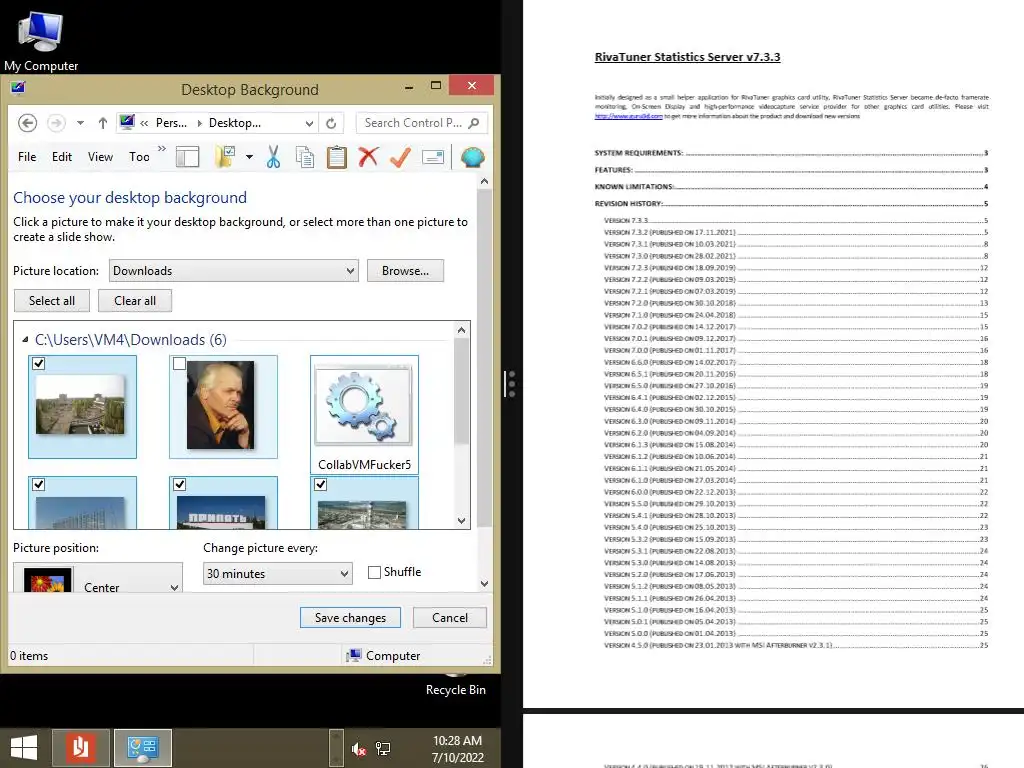Click the Clear all button
1024x768 pixels.
[135, 300]
